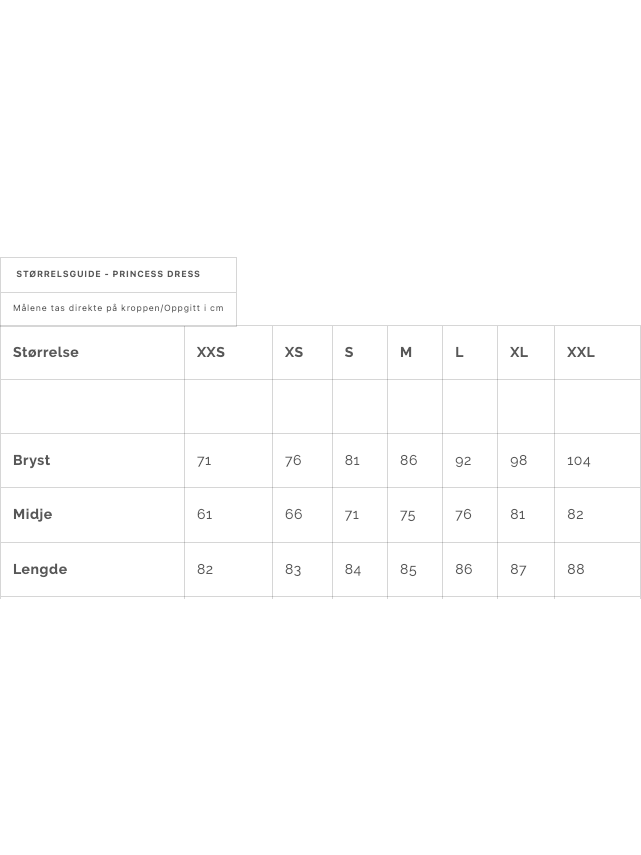
Task: Select the M size column header
Action: (406, 352)
